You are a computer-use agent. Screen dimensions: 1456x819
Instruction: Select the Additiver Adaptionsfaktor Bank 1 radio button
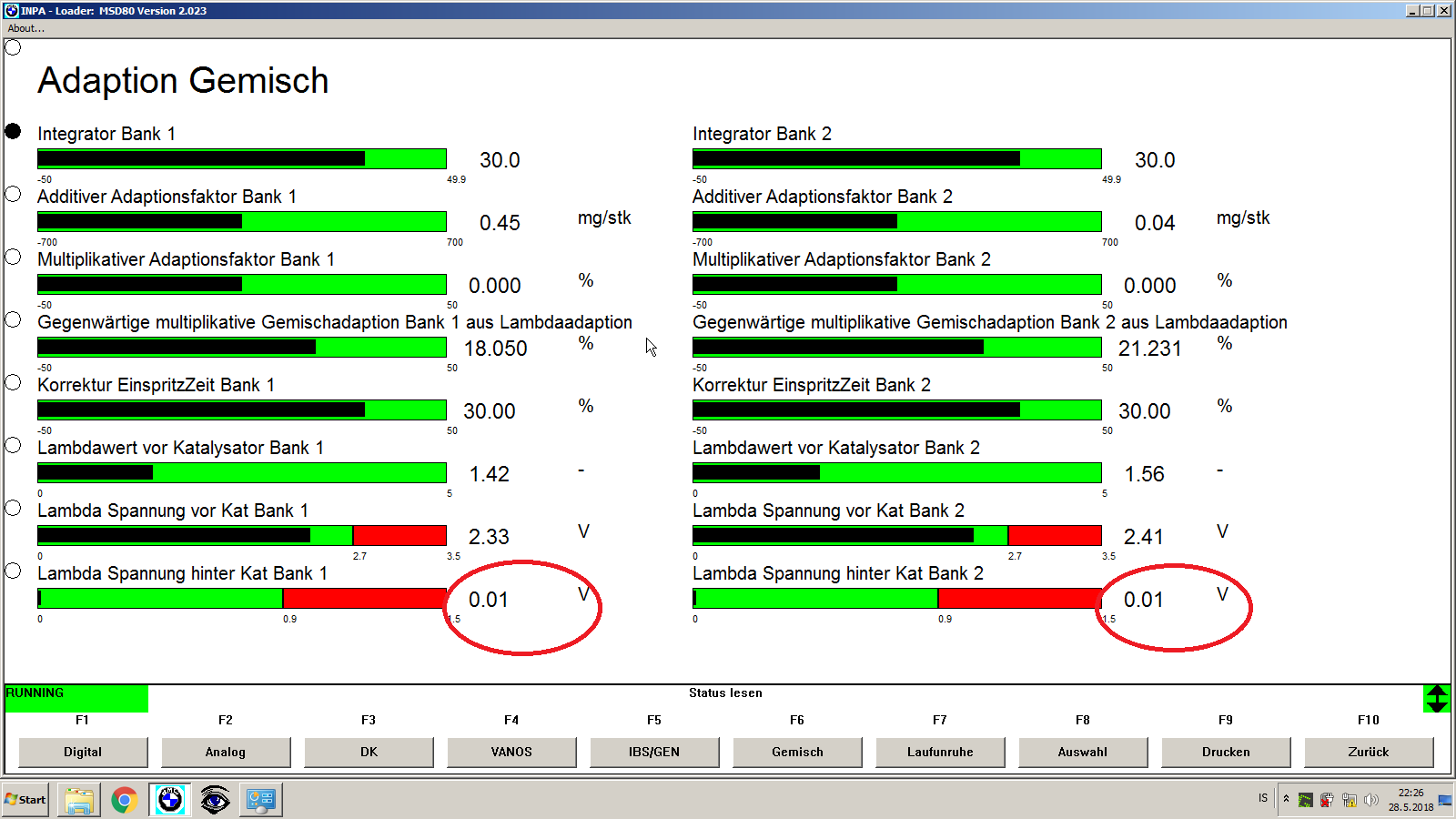[x=13, y=194]
